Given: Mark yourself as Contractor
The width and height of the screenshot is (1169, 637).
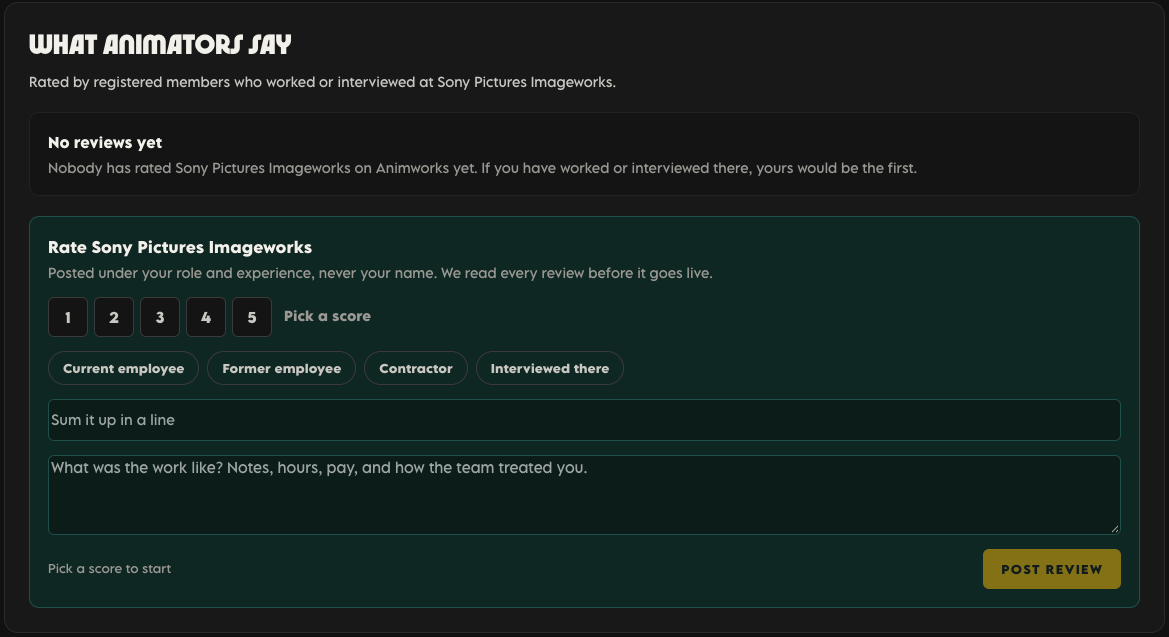Looking at the screenshot, I should tap(416, 368).
